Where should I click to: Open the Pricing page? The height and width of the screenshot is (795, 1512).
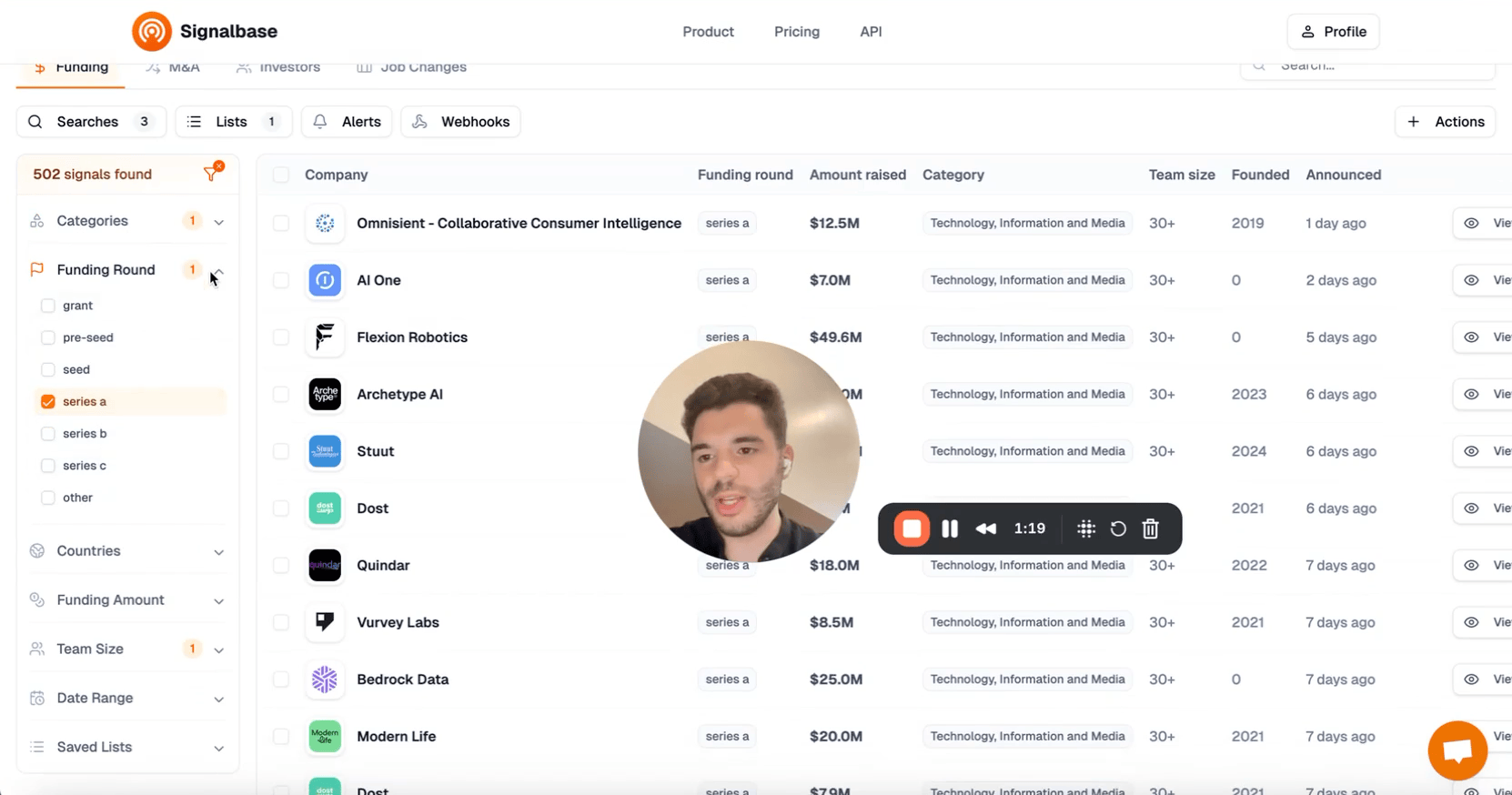pyautogui.click(x=796, y=32)
